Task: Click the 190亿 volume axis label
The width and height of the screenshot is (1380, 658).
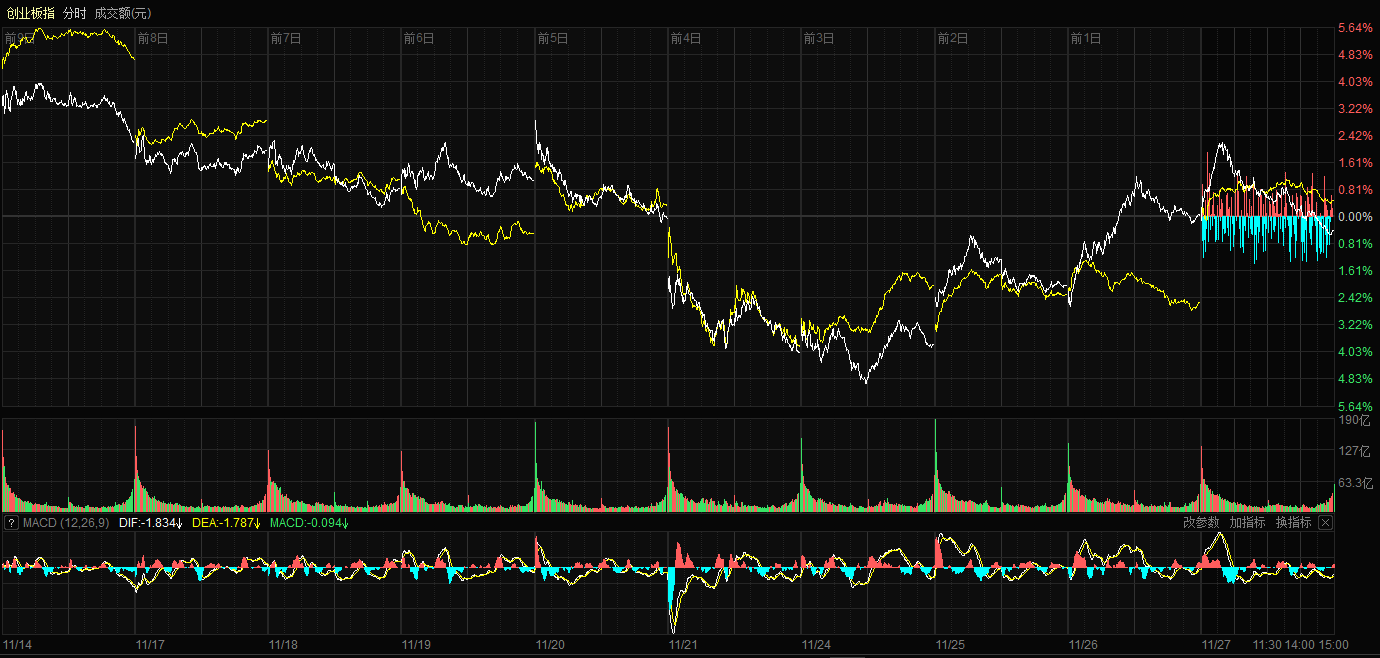Action: coord(1356,421)
